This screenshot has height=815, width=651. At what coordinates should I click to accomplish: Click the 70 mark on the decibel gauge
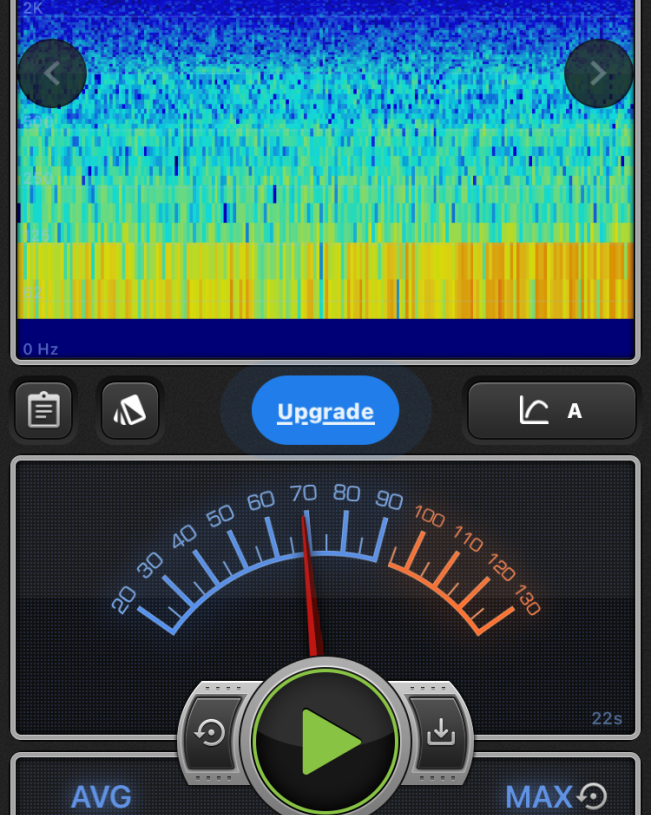(303, 493)
